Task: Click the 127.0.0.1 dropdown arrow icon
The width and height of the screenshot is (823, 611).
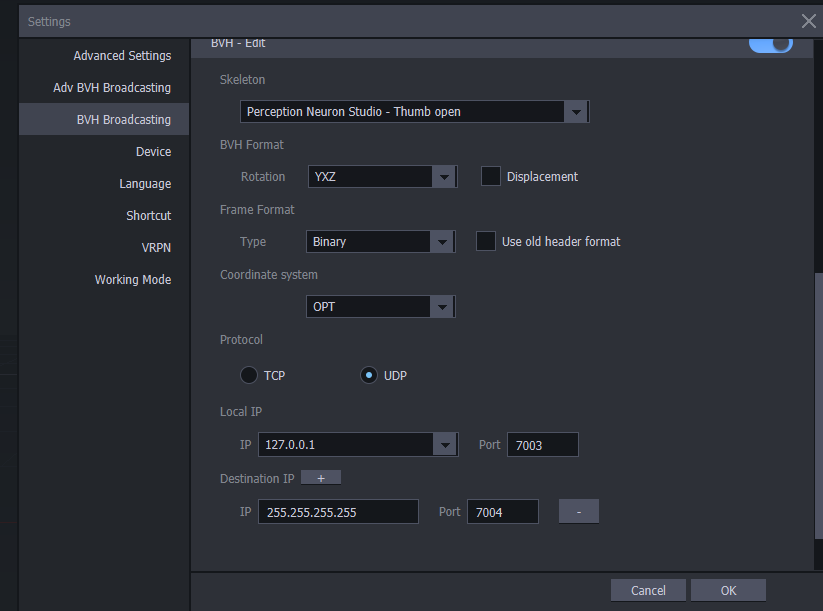Action: (x=445, y=445)
